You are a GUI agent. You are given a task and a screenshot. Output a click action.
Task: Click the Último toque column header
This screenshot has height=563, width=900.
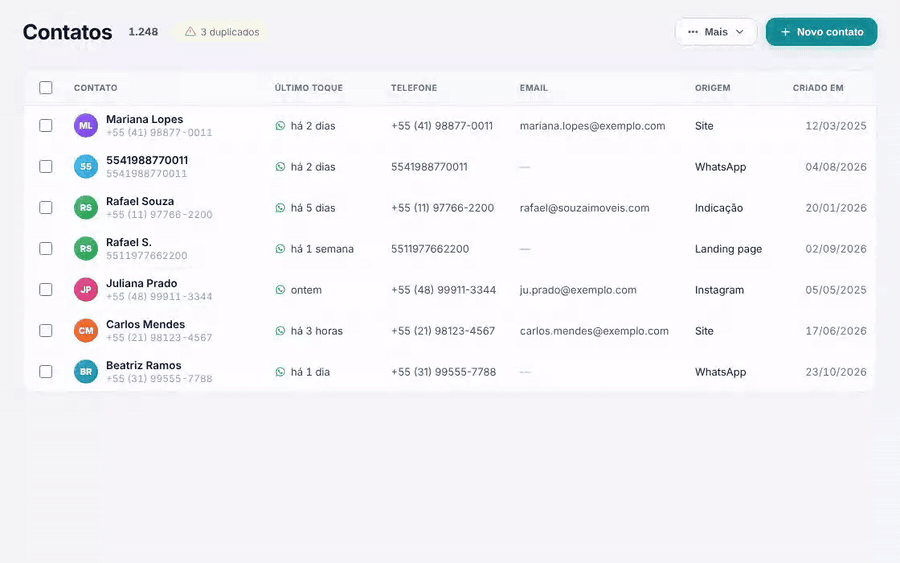tap(308, 88)
